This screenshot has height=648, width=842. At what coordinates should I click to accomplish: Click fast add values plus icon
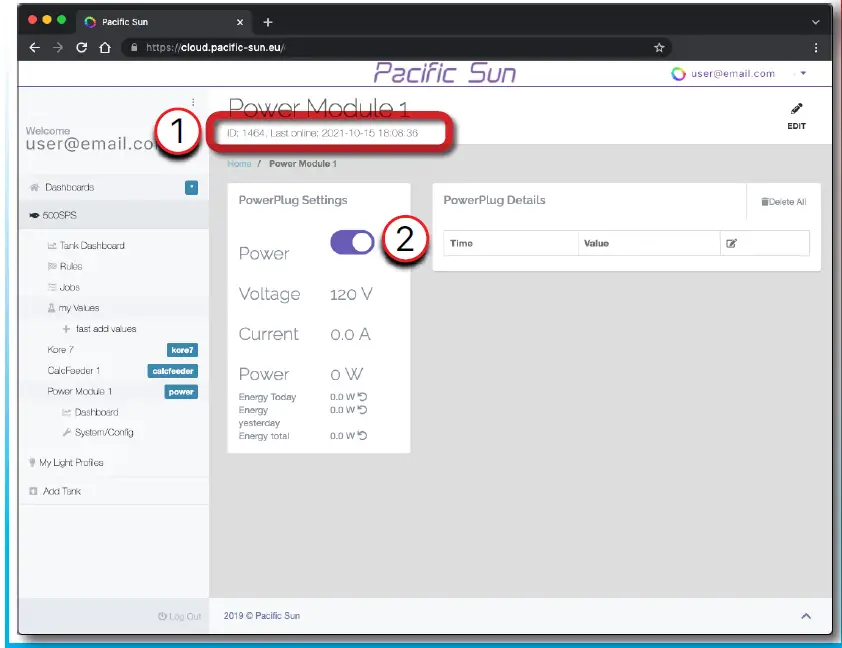pos(66,329)
